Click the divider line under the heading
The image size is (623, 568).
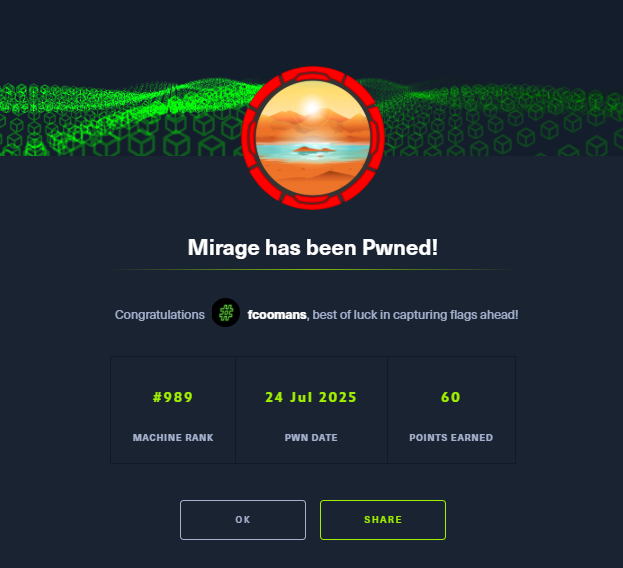point(313,269)
